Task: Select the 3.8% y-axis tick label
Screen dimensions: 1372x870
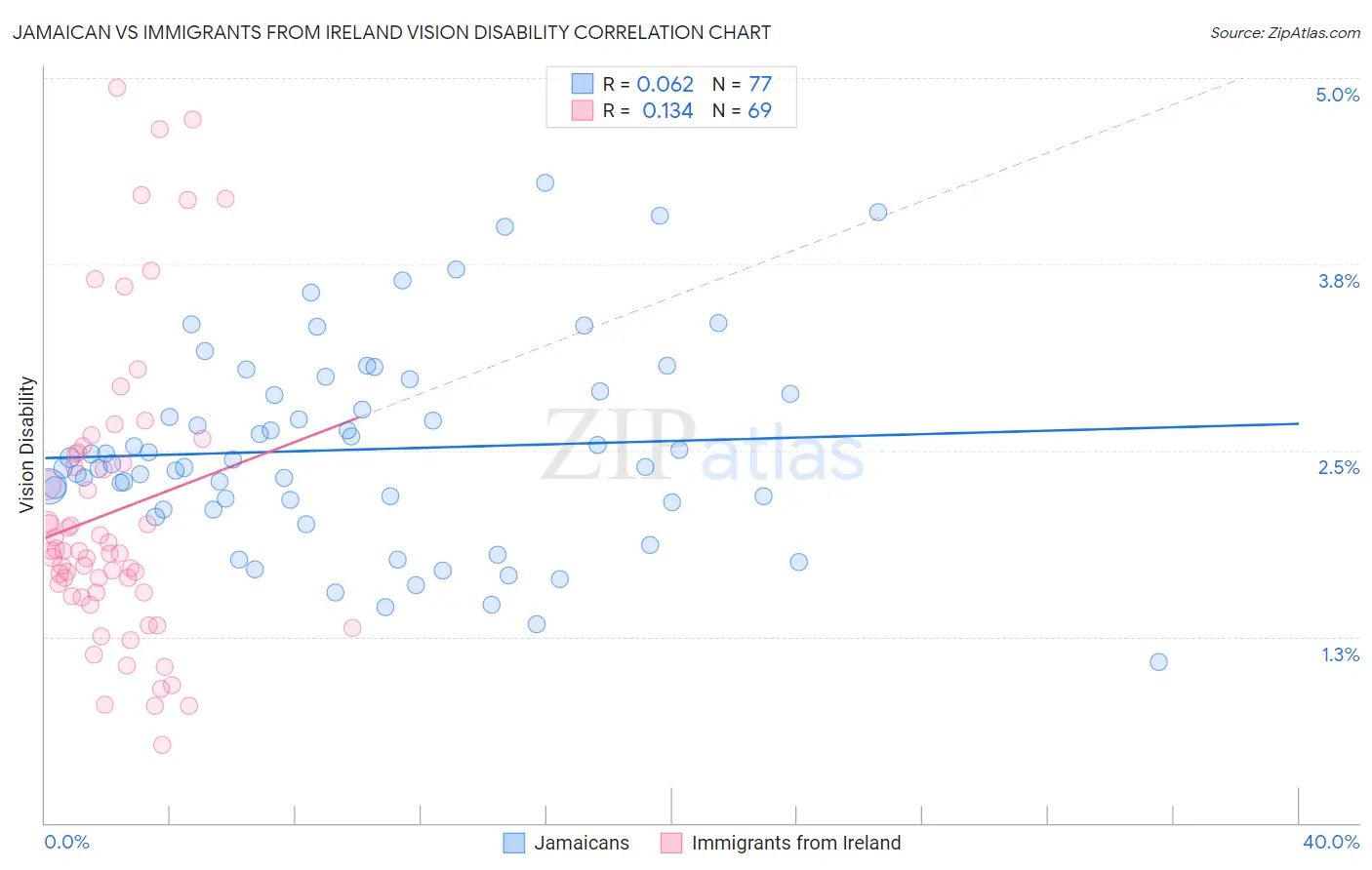Action: pos(1338,281)
